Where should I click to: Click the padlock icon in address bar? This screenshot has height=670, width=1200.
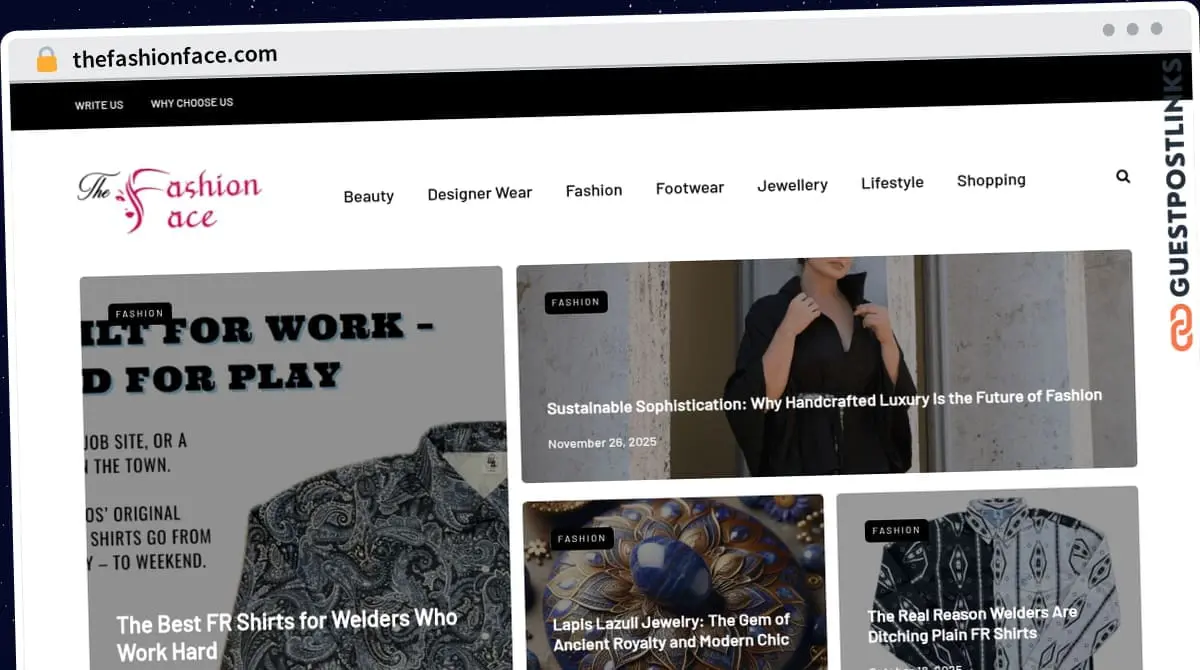46,59
